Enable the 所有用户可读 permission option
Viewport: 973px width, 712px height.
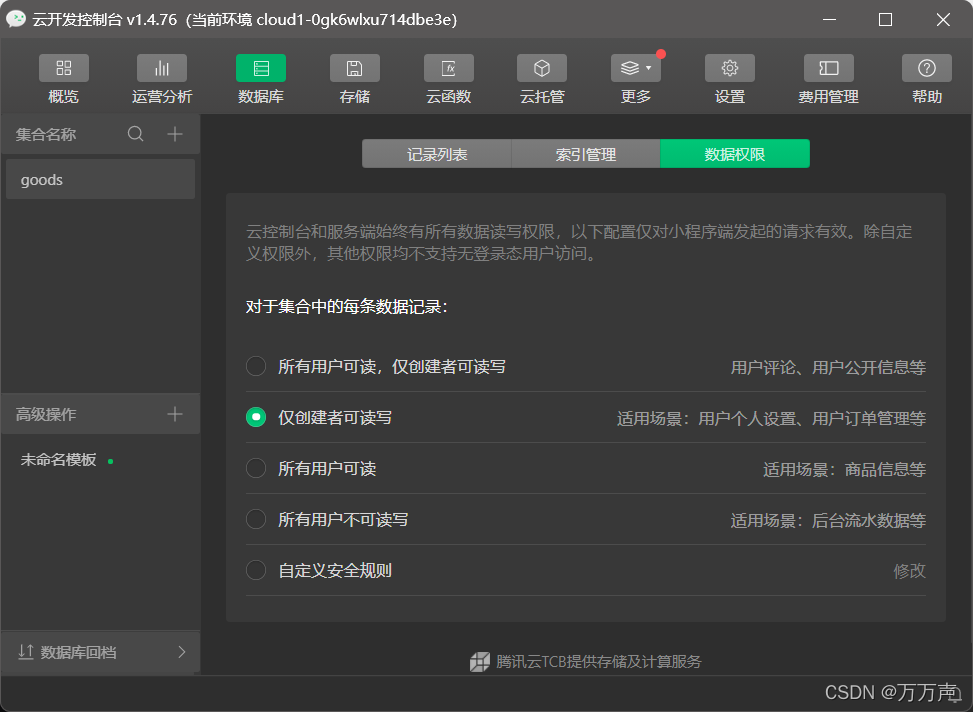tap(256, 468)
